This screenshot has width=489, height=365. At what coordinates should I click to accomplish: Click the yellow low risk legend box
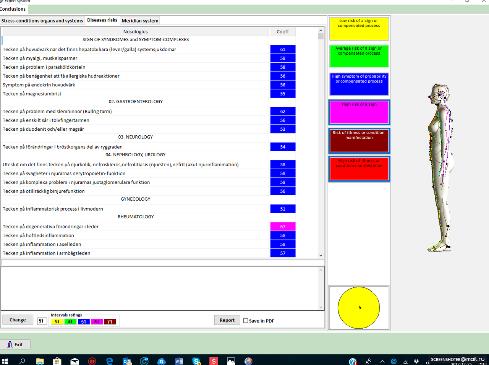point(359,29)
